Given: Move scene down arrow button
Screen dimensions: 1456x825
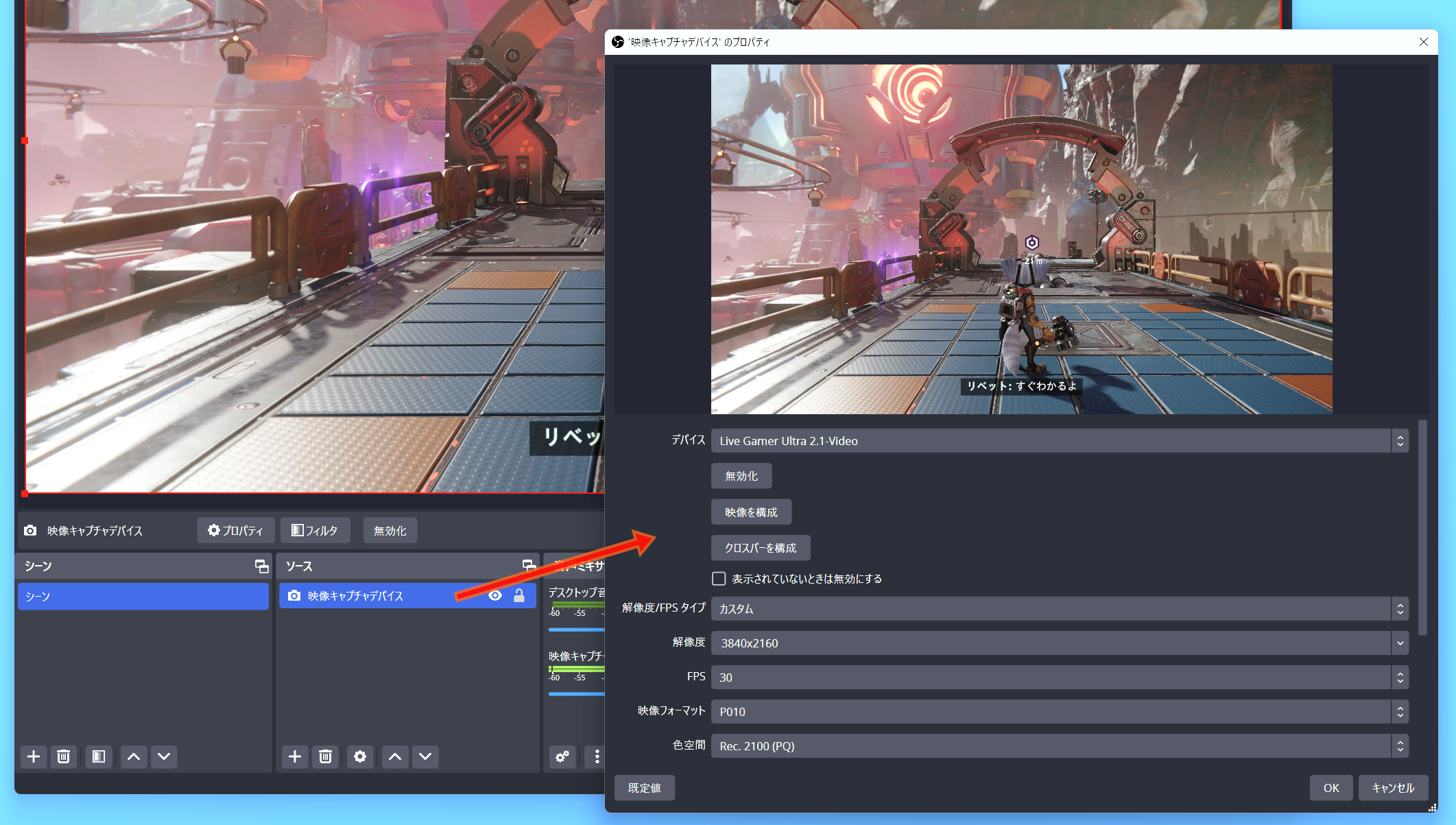Looking at the screenshot, I should 164,756.
